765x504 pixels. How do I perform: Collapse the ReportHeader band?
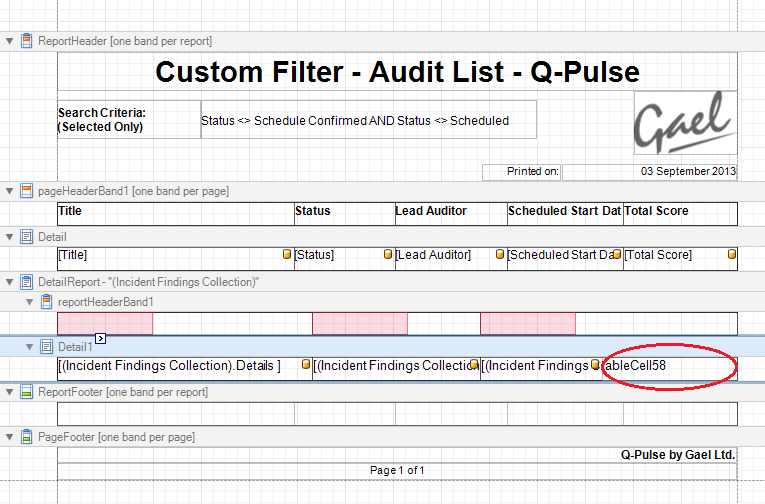(x=9, y=41)
